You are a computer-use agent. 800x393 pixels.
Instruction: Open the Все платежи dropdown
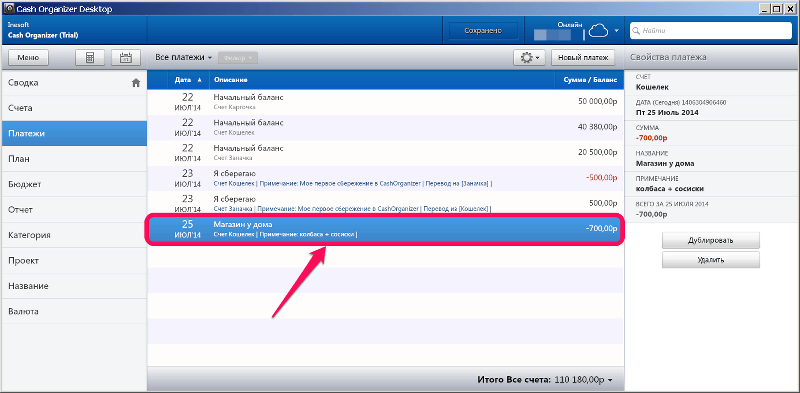pos(184,58)
